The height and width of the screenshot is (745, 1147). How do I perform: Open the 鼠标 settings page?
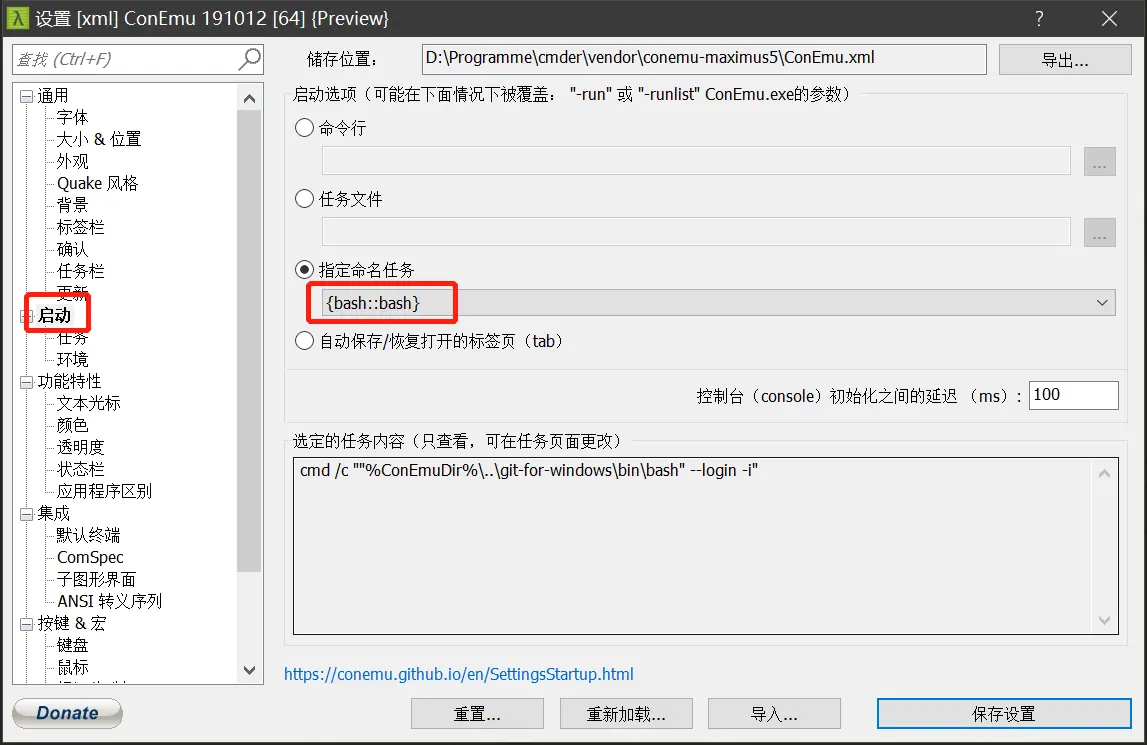(72, 667)
